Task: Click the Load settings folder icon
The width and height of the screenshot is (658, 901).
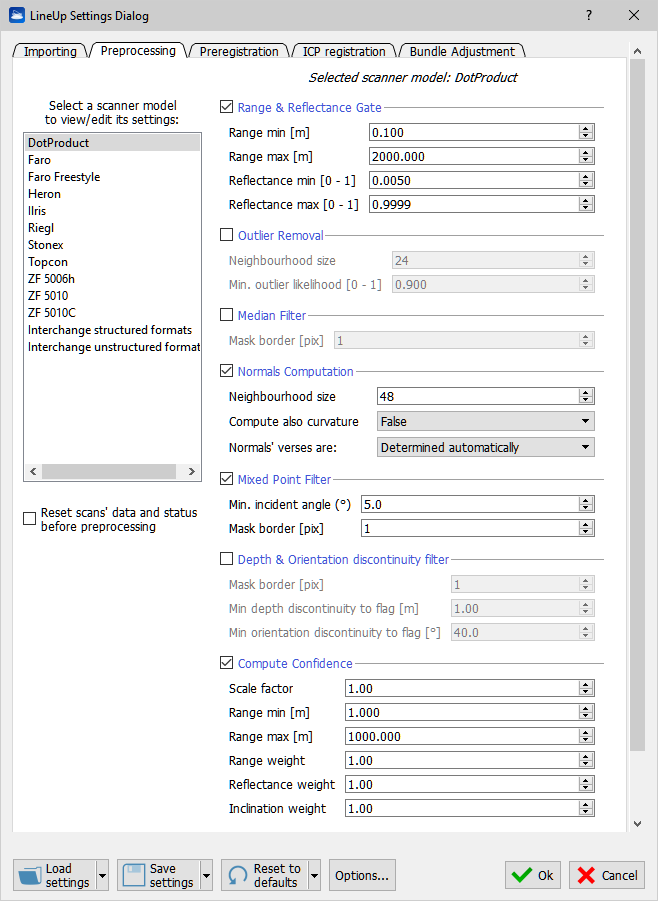Action: tap(30, 875)
